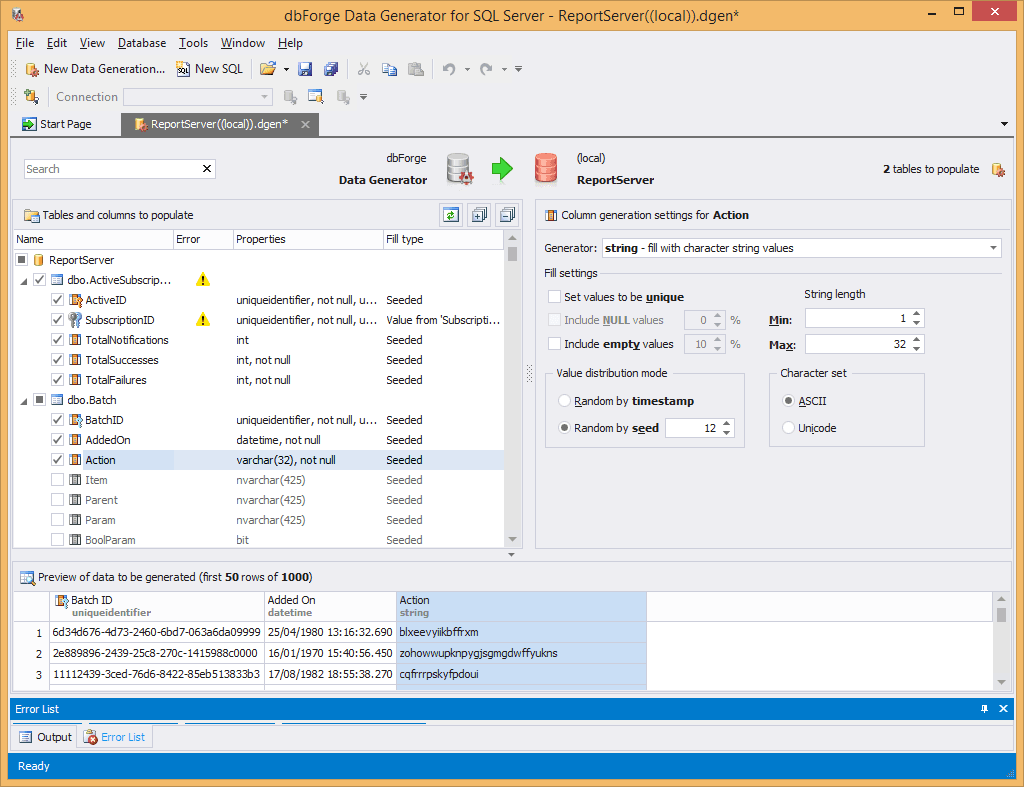Click the warning icon on dbo.ActiveSubscrip row
This screenshot has width=1024, height=787.
pos(203,280)
